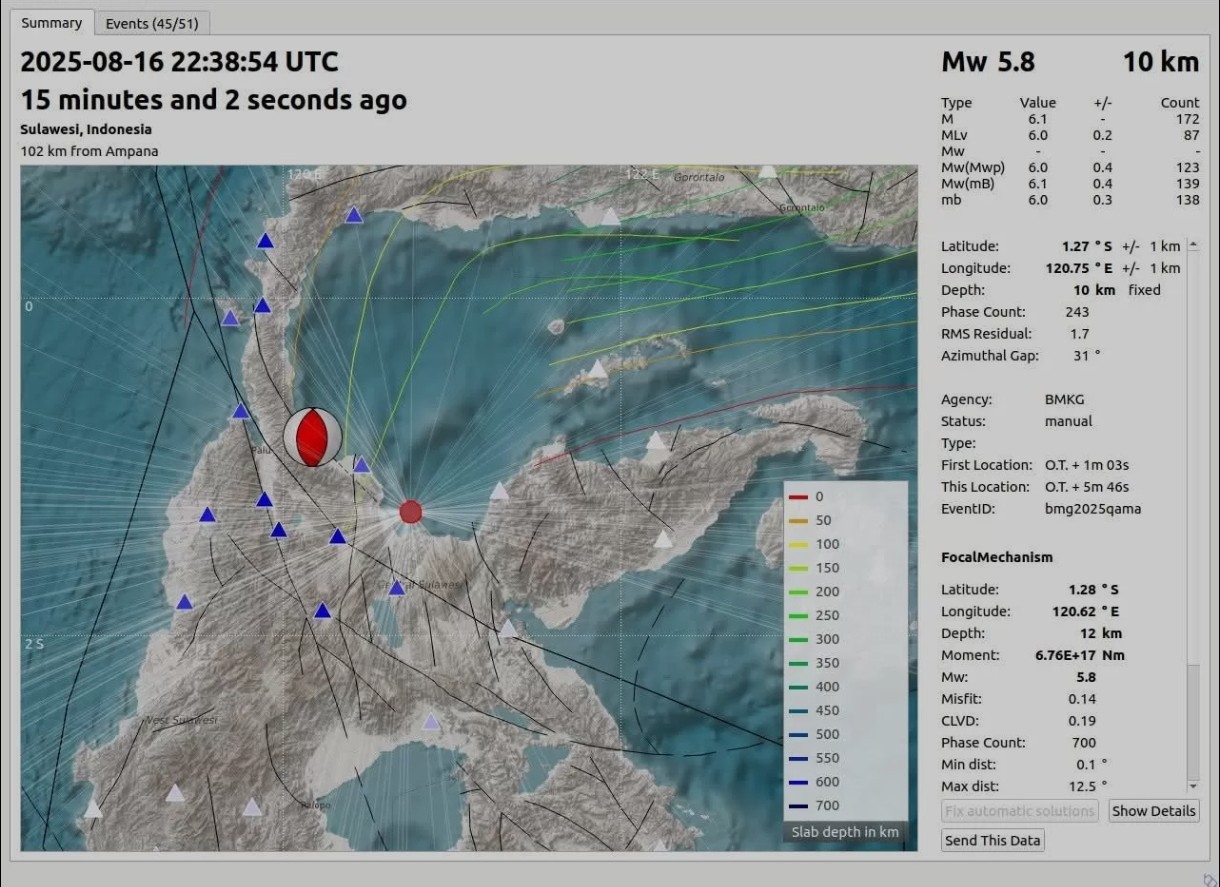
Task: Select white station triangle on gulf island
Action: [x=597, y=369]
